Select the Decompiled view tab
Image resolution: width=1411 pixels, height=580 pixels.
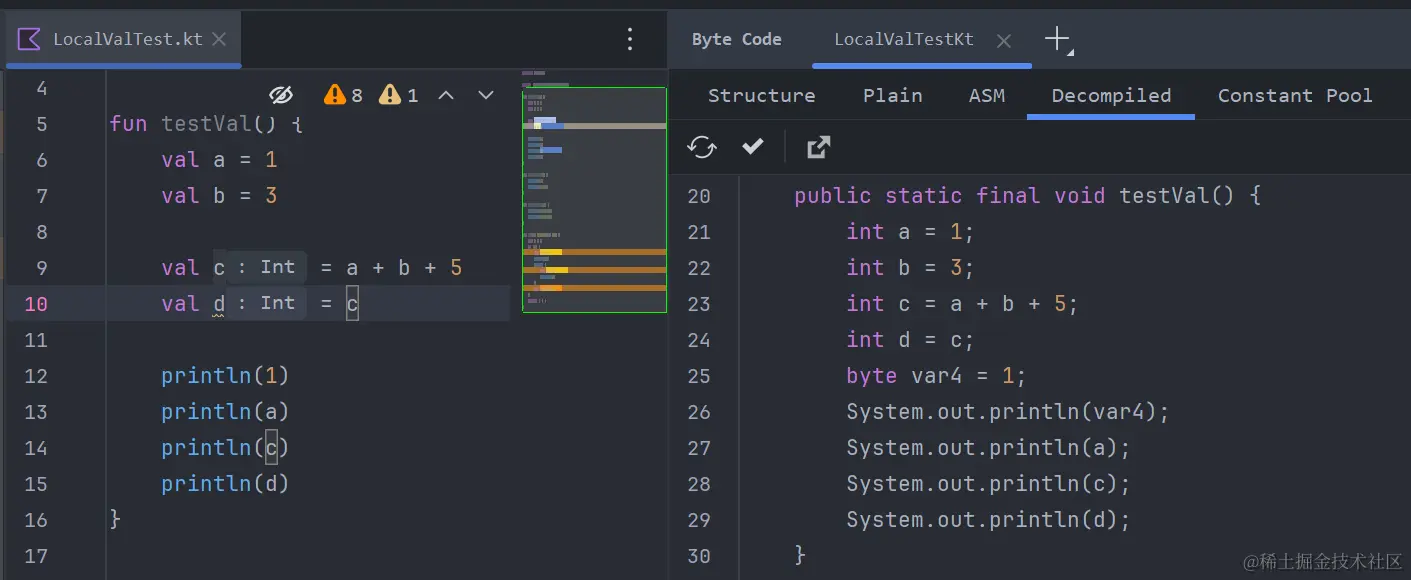1110,96
